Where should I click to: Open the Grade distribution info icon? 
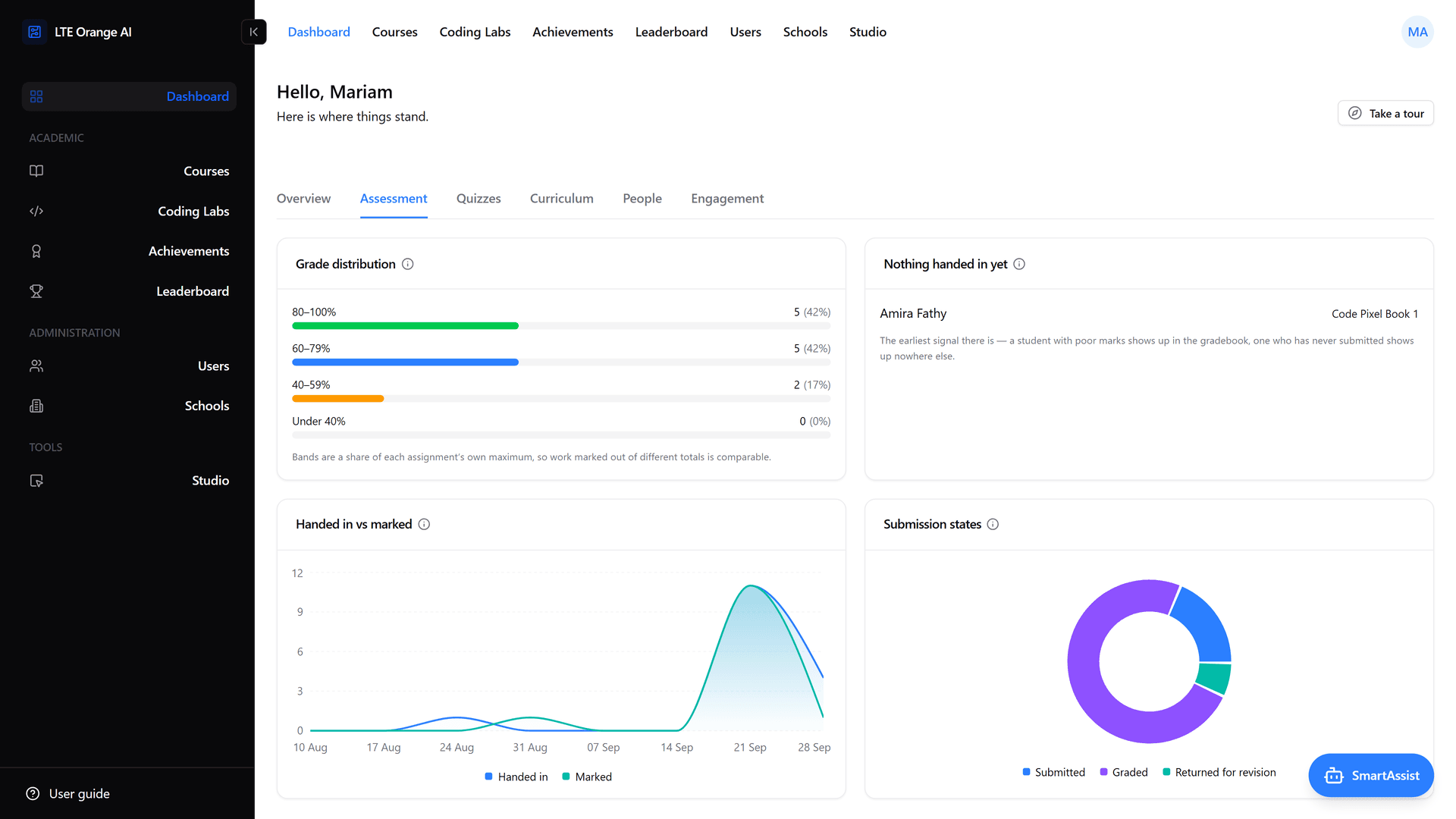coord(408,264)
